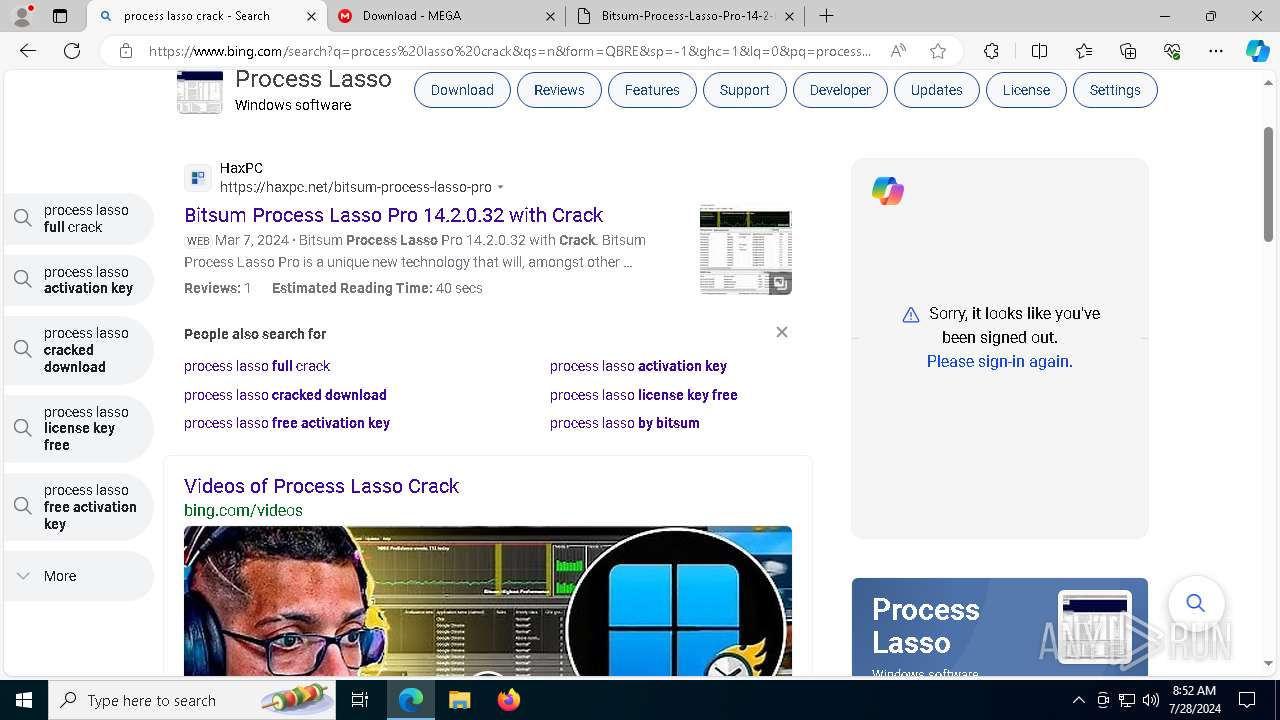Image resolution: width=1280 pixels, height=720 pixels.
Task: Open bing.com/videos link
Action: (243, 510)
